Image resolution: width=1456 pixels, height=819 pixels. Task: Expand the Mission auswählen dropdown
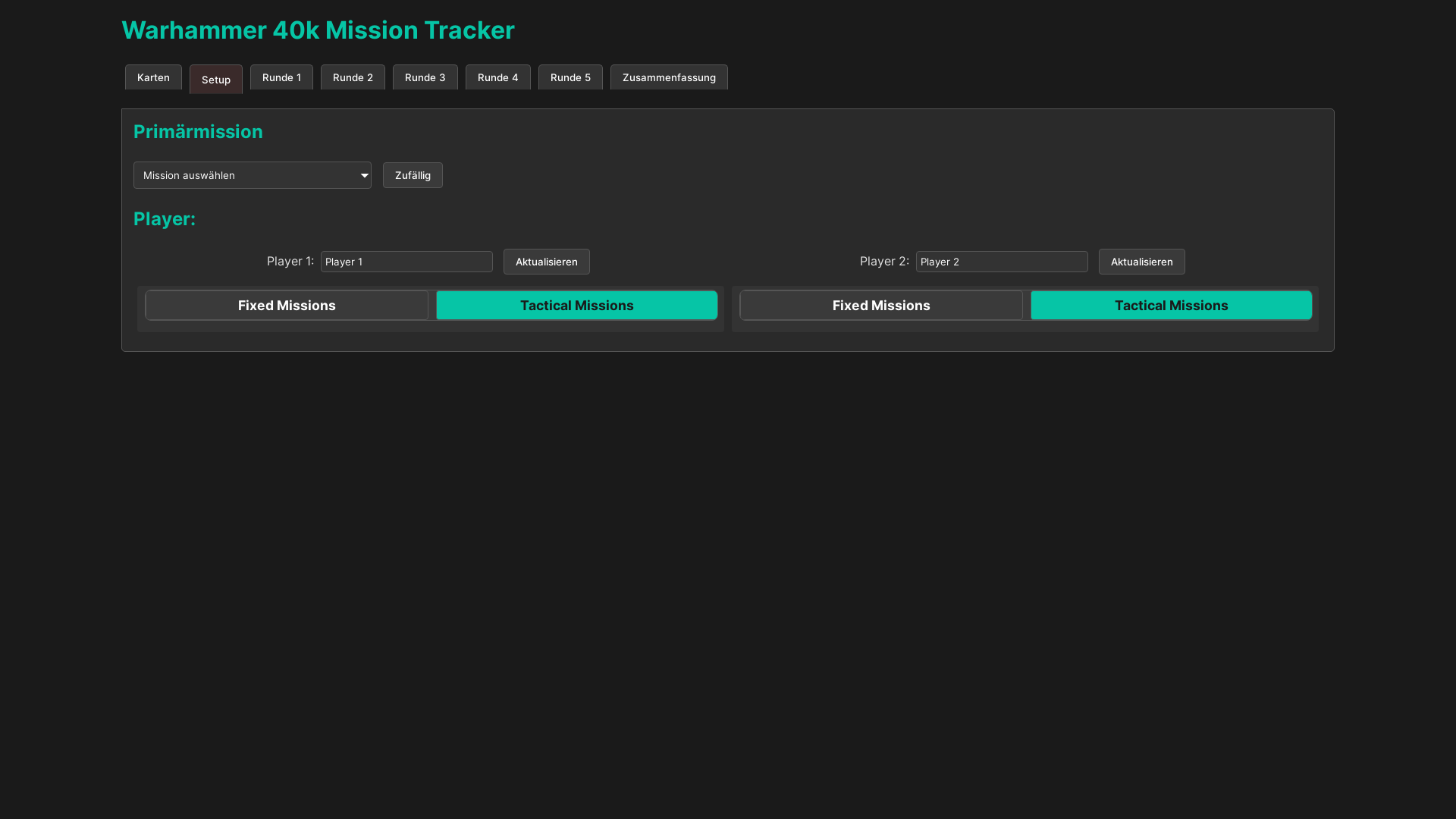[253, 175]
